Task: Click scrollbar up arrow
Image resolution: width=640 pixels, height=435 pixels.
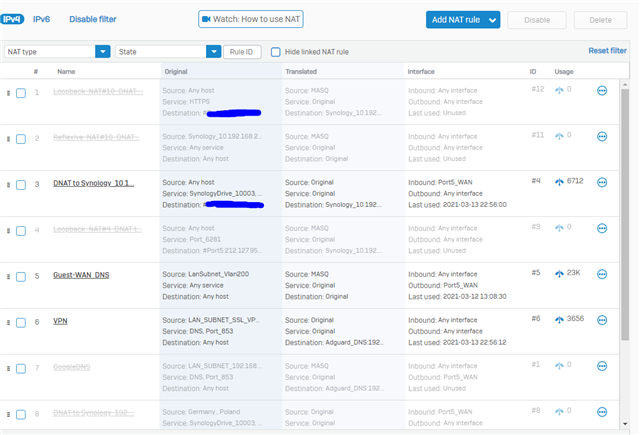Action: pyautogui.click(x=625, y=84)
